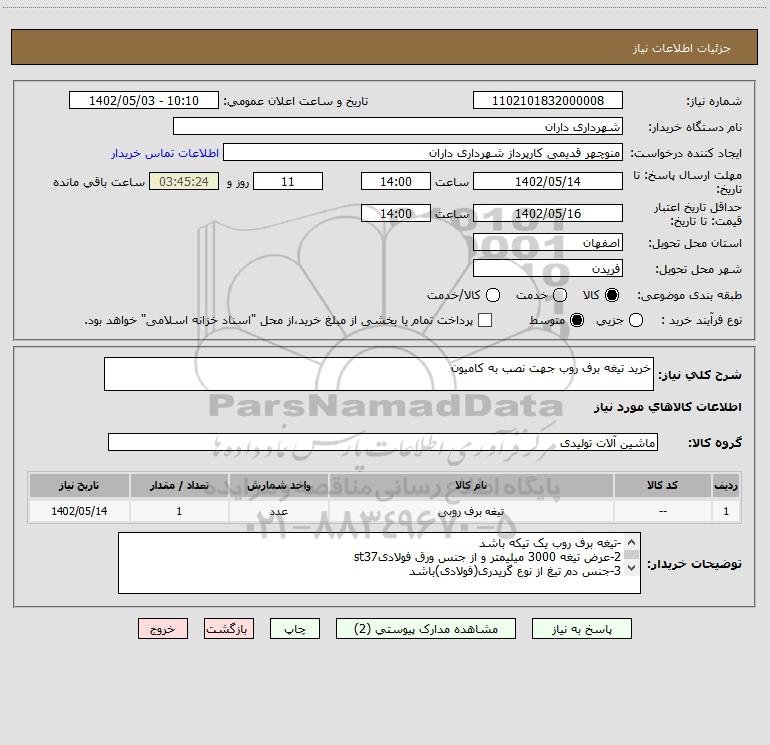Click the شرح کلی نیاز description box
770x745 pixels.
click(379, 374)
